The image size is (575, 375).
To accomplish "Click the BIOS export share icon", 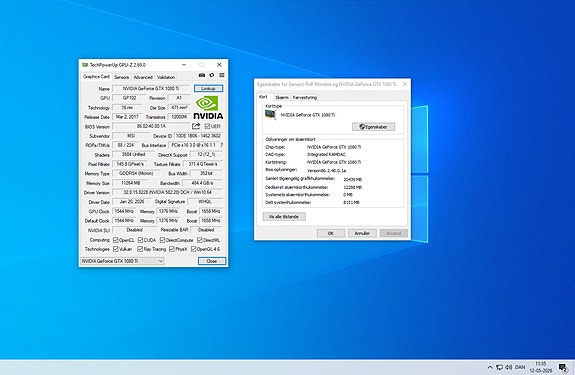I will point(196,126).
